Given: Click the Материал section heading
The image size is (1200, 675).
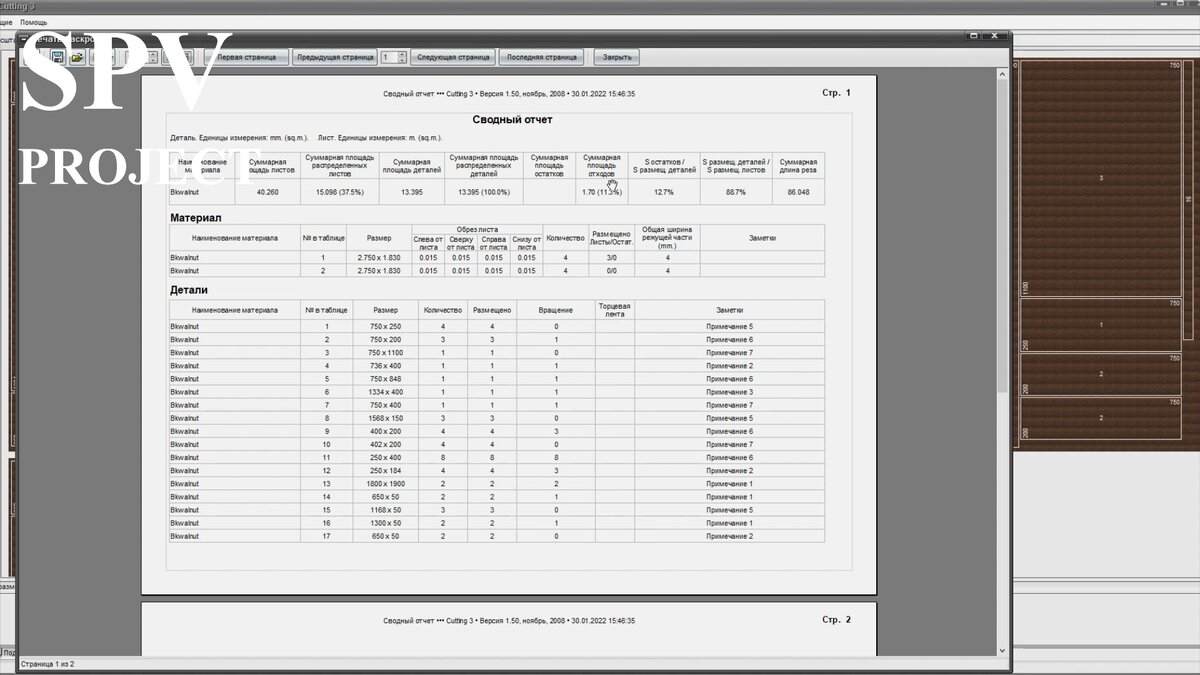Looking at the screenshot, I should 196,217.
